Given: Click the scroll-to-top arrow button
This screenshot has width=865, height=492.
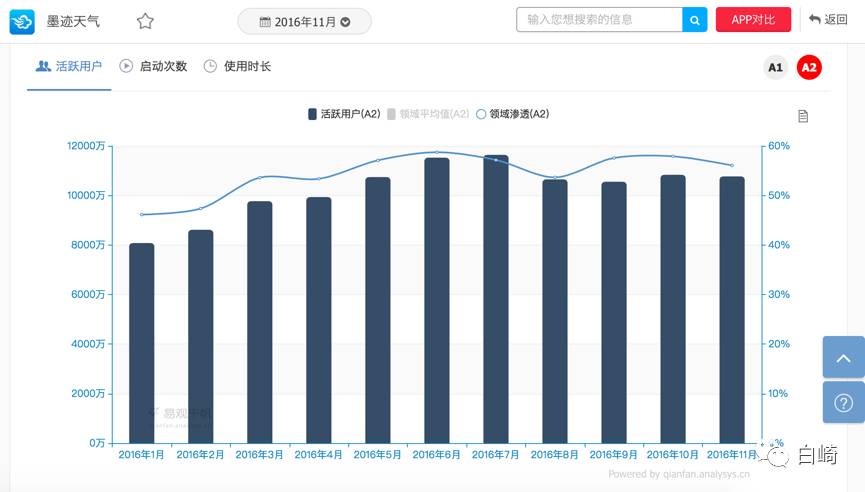Looking at the screenshot, I should click(843, 357).
